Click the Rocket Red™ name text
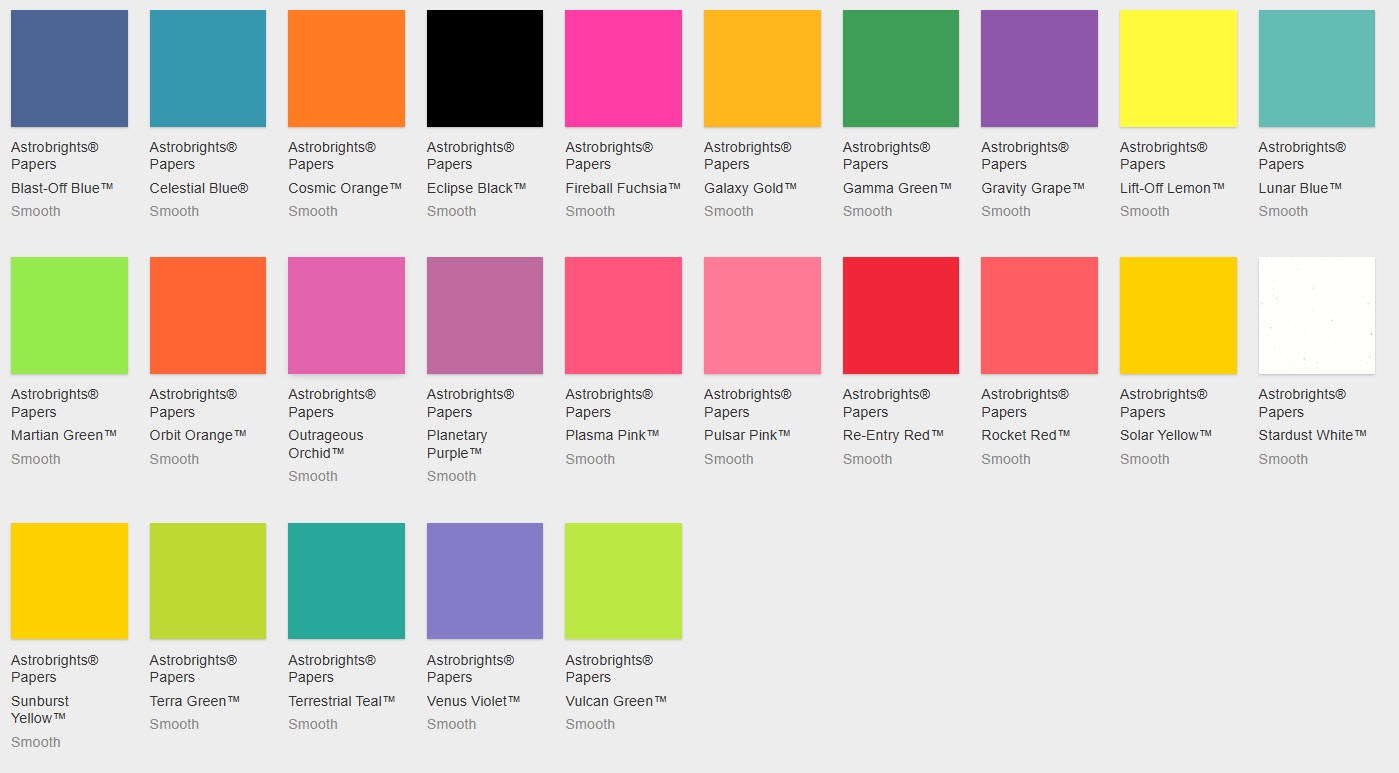The image size is (1399, 773). click(1026, 435)
